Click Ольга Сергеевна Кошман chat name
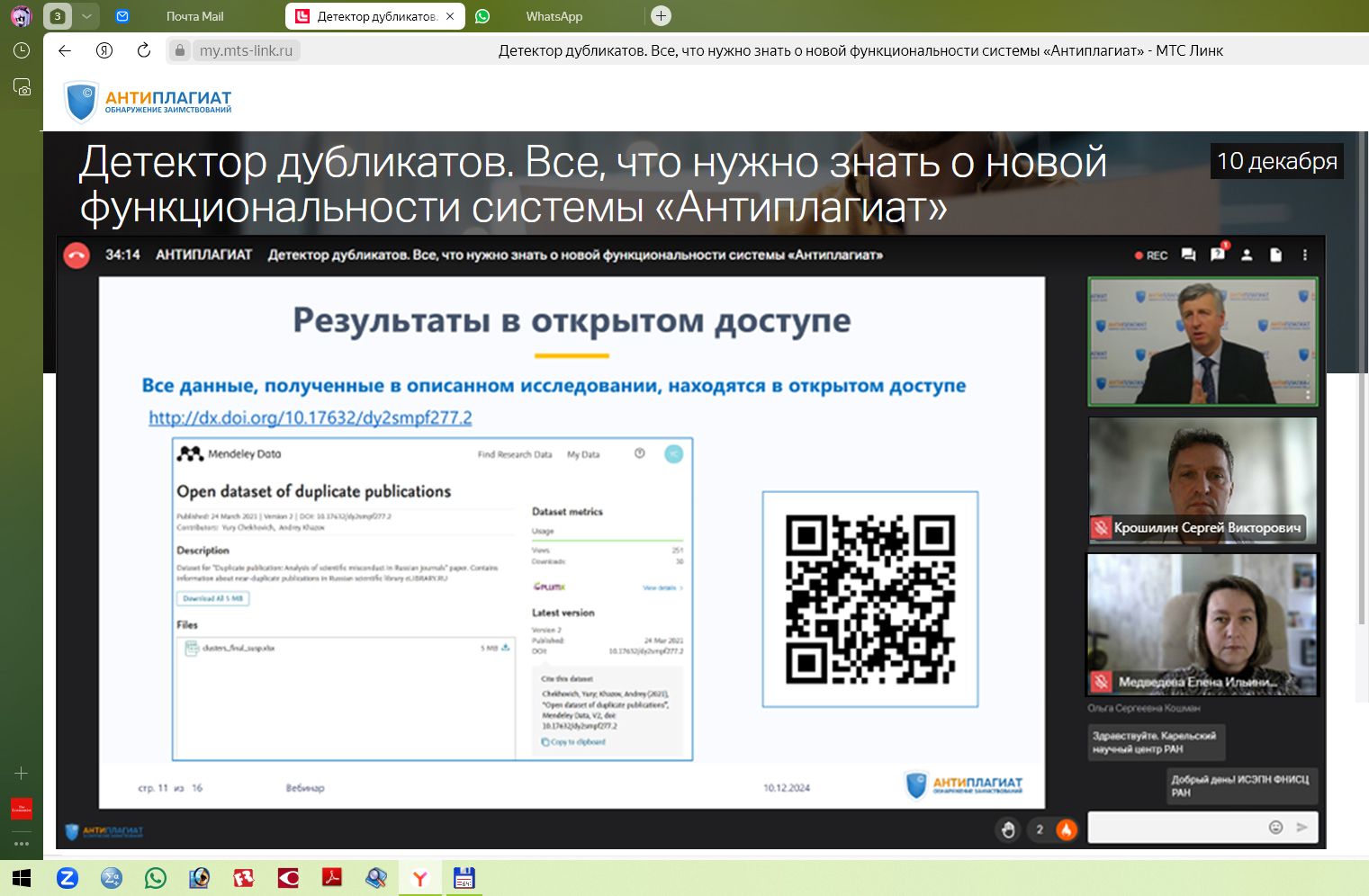Screen dimensions: 1369x896 (1144, 708)
